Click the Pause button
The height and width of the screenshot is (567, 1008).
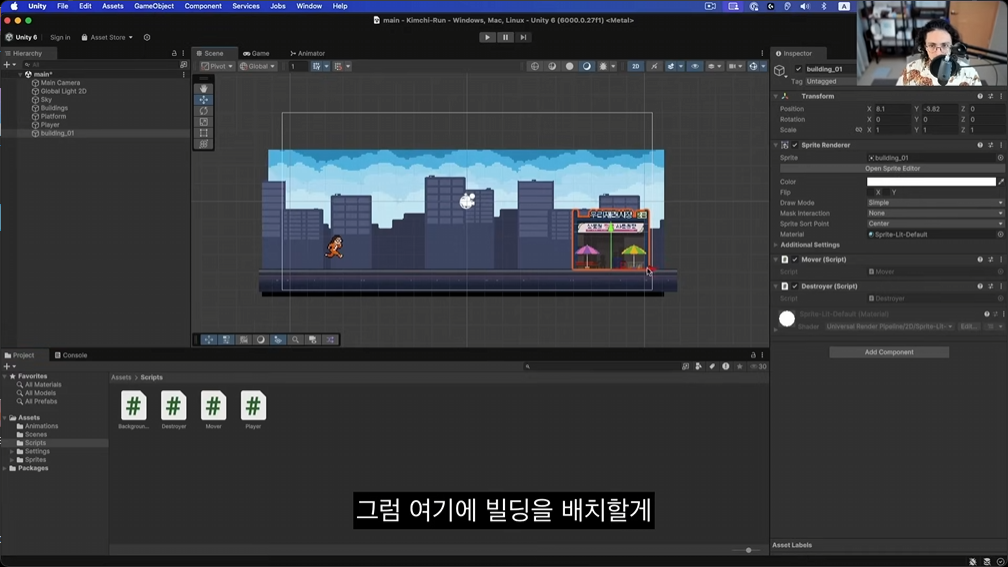505,37
